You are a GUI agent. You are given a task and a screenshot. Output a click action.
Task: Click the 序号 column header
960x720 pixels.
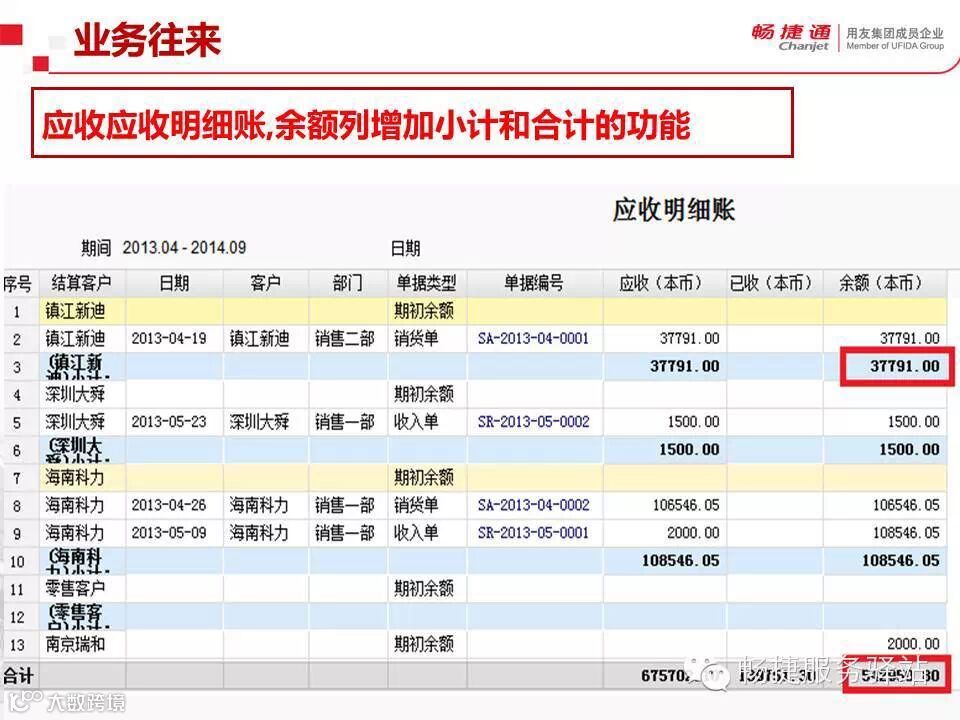click(17, 283)
